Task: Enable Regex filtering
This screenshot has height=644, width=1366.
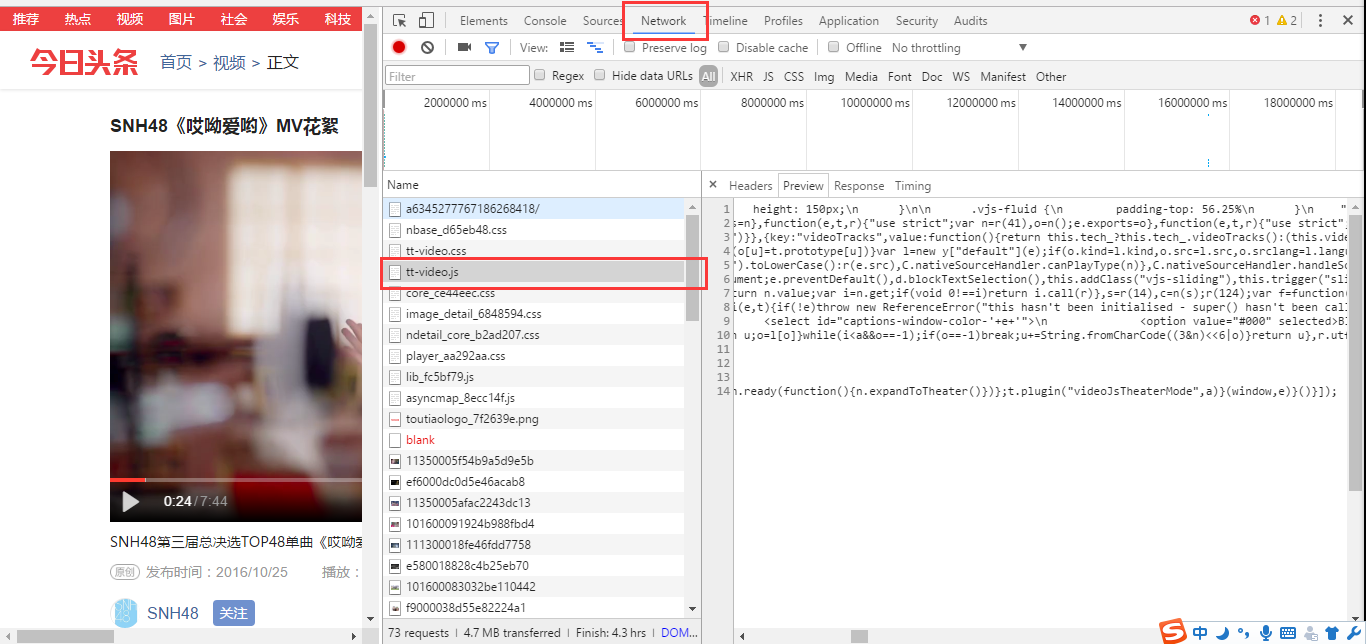Action: pos(541,76)
